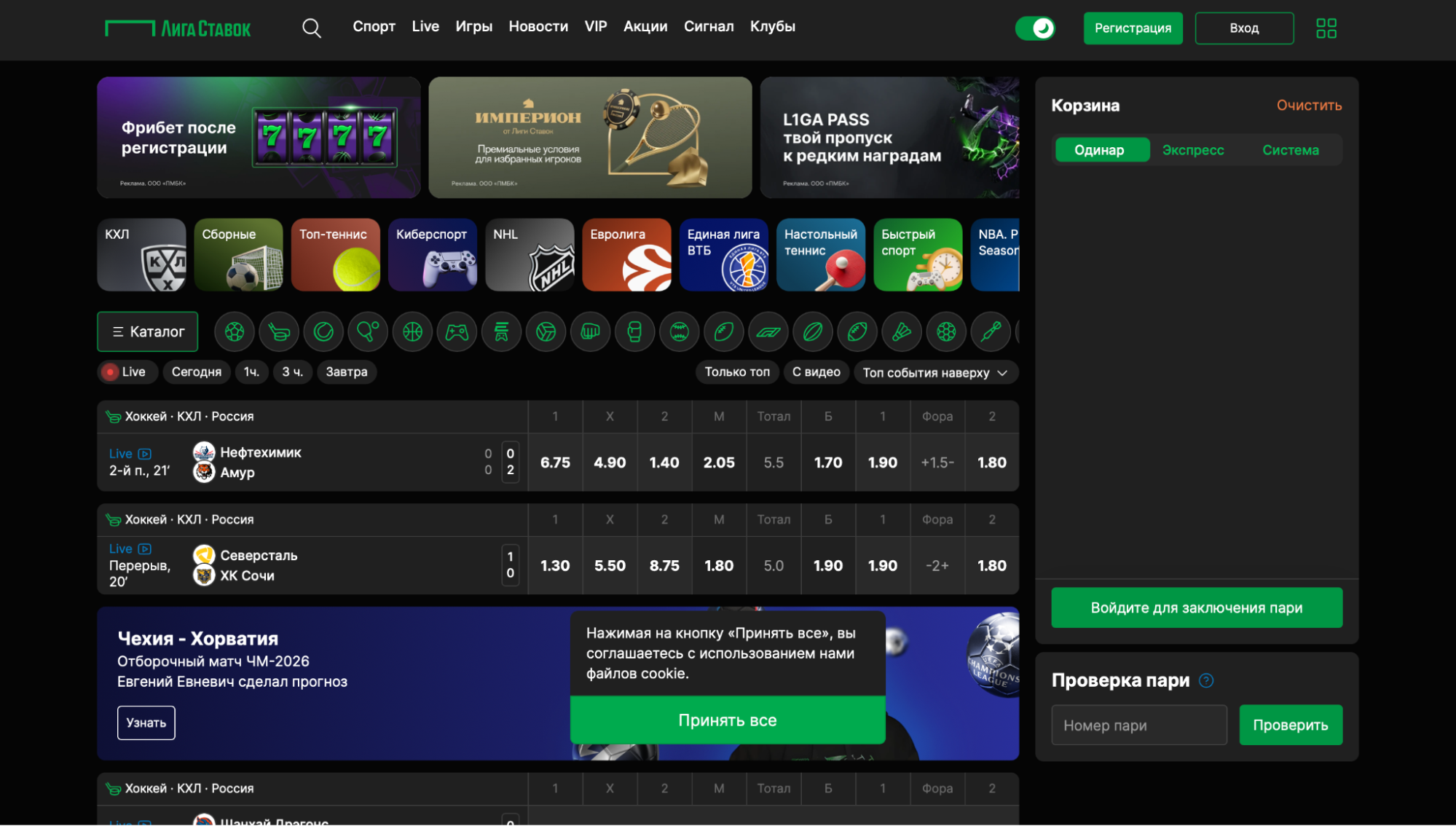Open the Киберспорт tile

click(433, 255)
